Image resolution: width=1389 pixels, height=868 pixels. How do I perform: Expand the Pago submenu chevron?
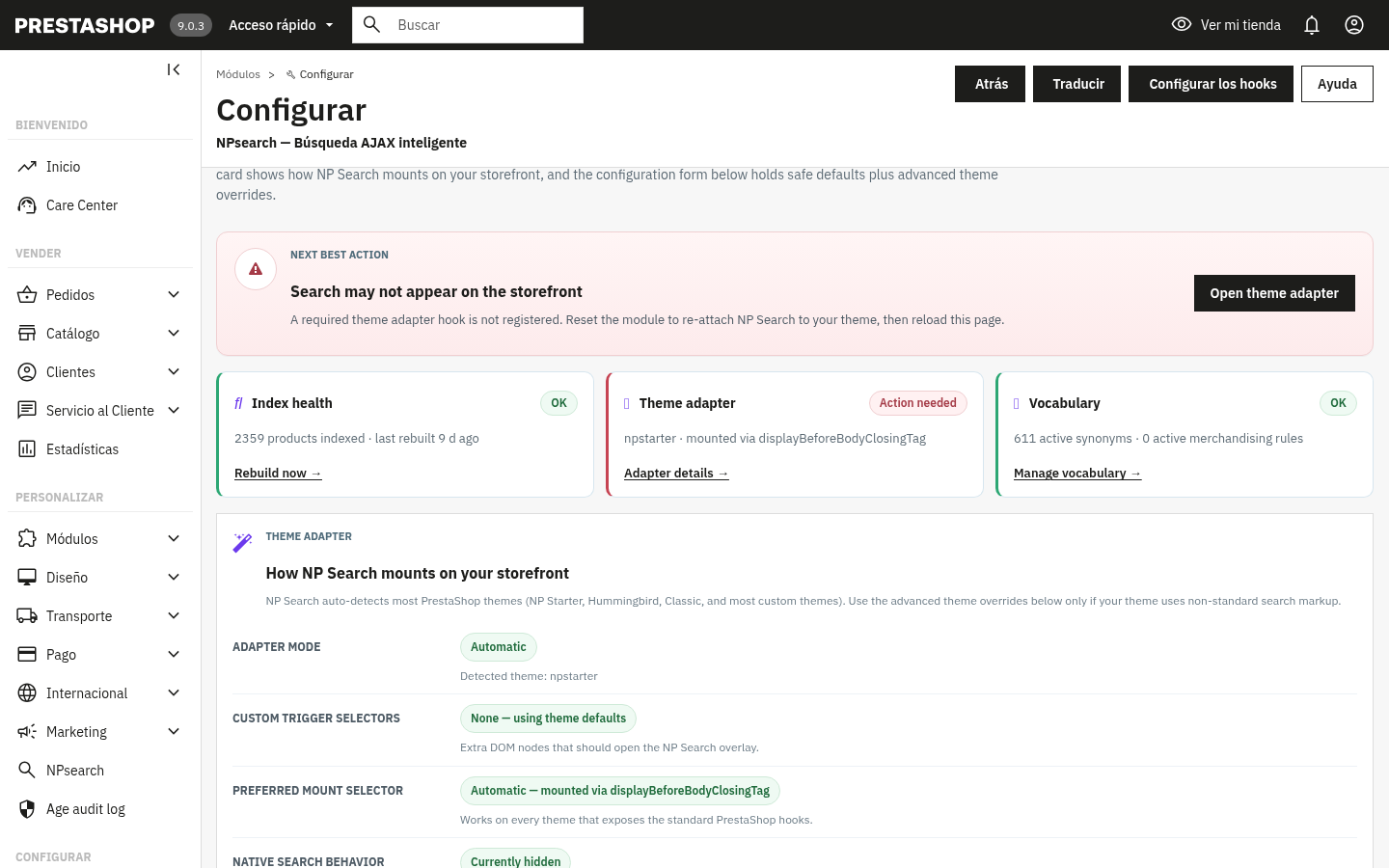click(x=174, y=655)
